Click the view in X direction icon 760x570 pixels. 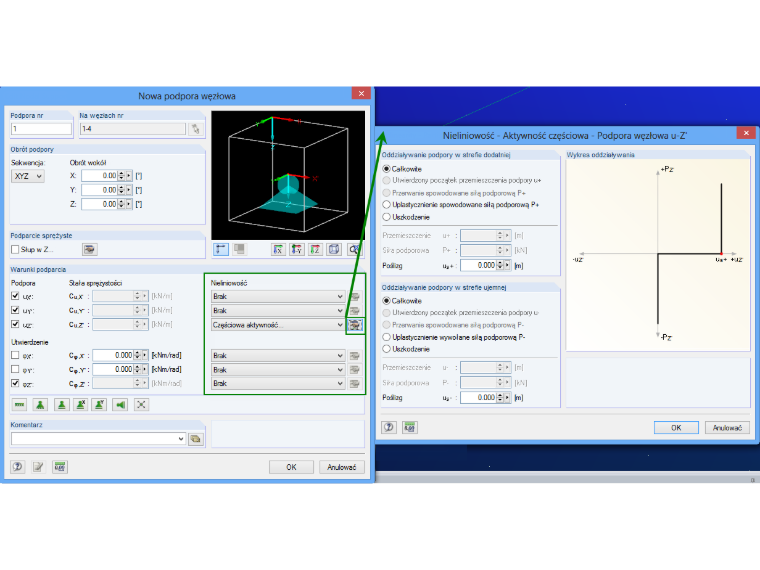[278, 250]
